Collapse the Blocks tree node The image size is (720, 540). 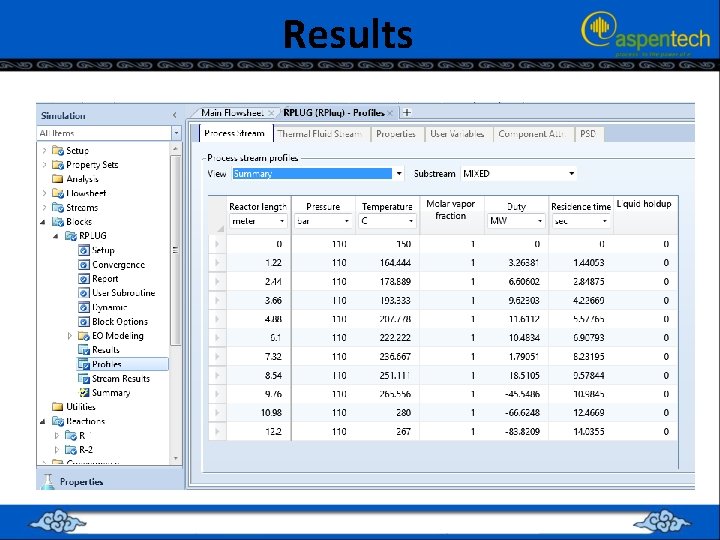click(x=43, y=222)
